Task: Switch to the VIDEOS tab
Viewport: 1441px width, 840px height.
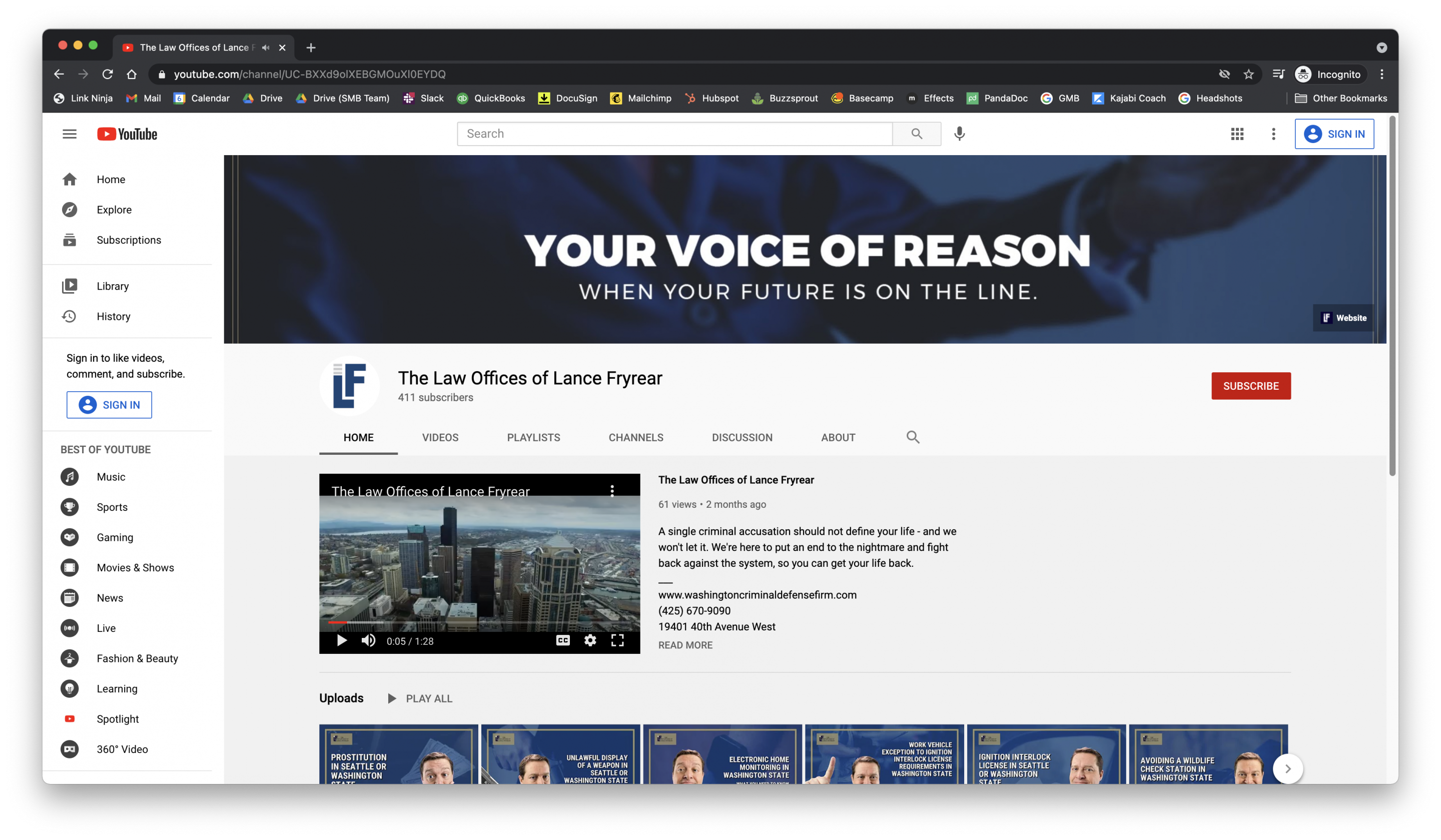Action: 440,437
